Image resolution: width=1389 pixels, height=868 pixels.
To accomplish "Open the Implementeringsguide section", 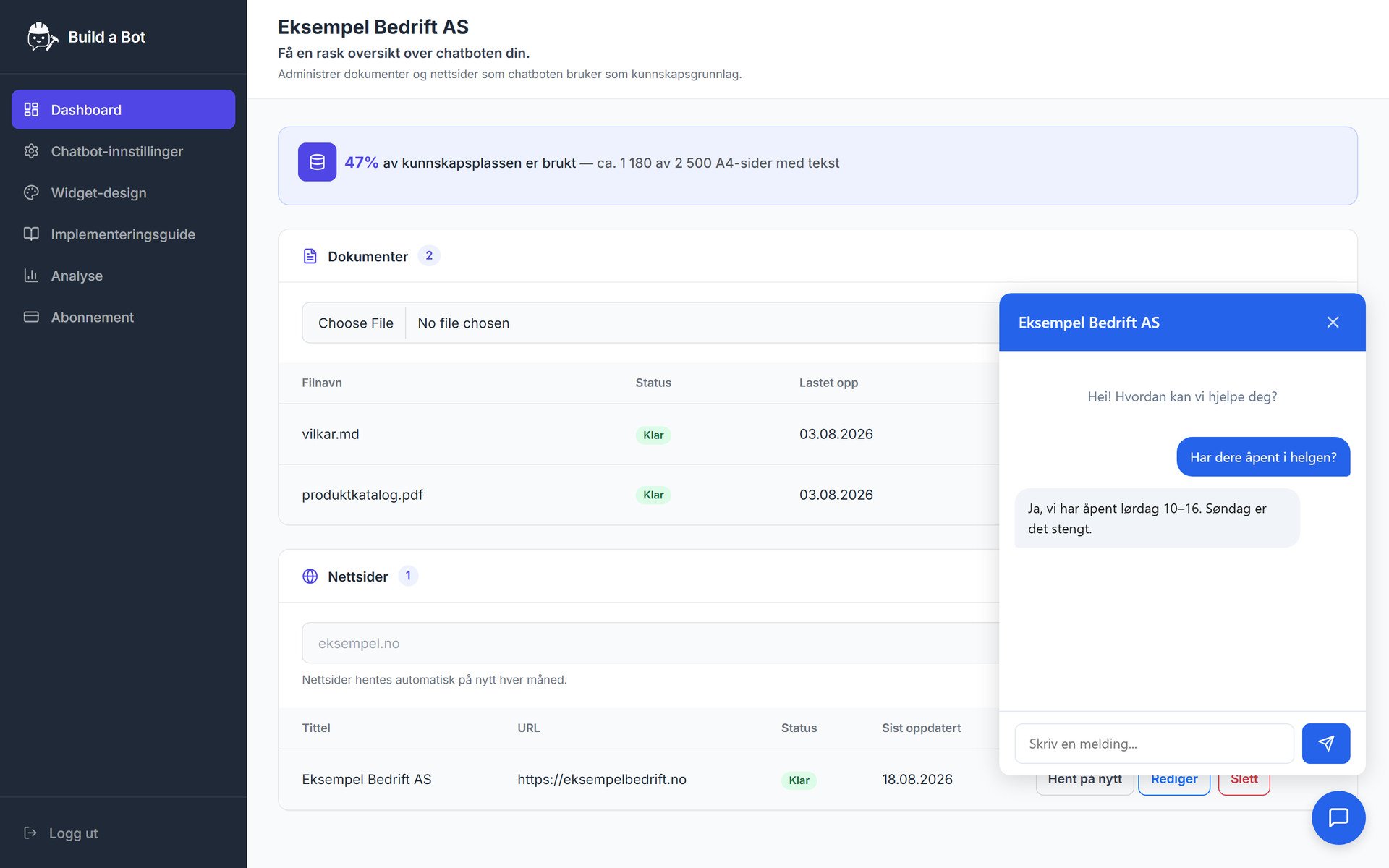I will pyautogui.click(x=123, y=234).
